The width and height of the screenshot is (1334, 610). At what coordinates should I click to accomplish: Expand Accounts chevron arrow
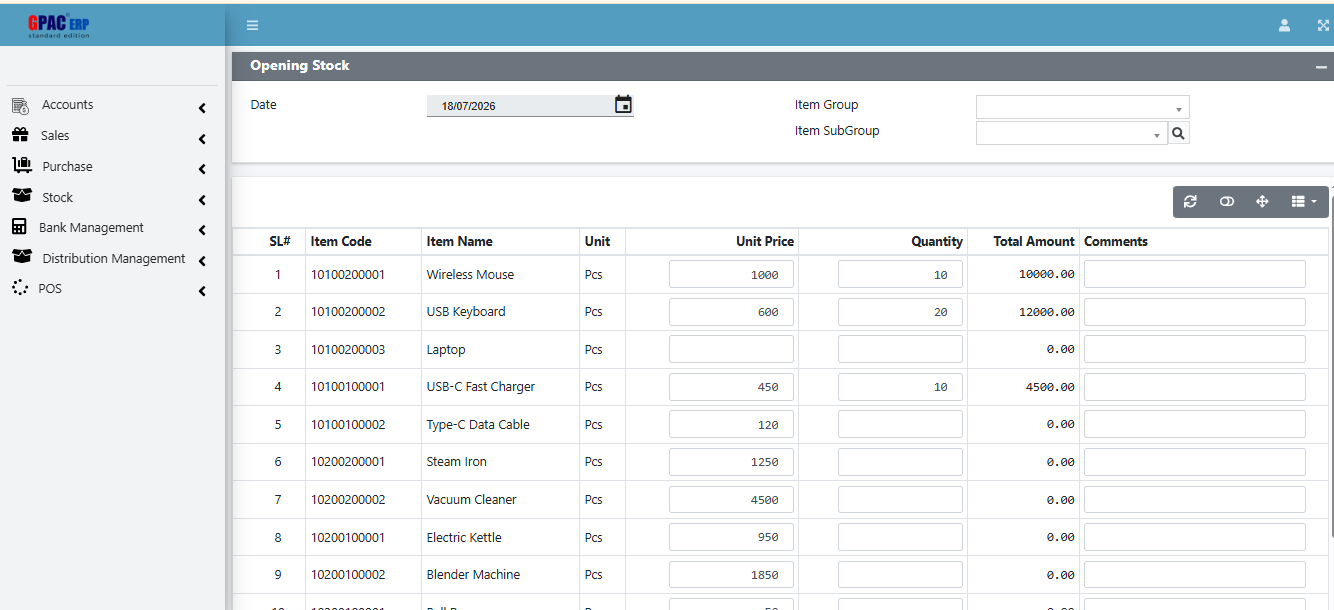point(202,108)
